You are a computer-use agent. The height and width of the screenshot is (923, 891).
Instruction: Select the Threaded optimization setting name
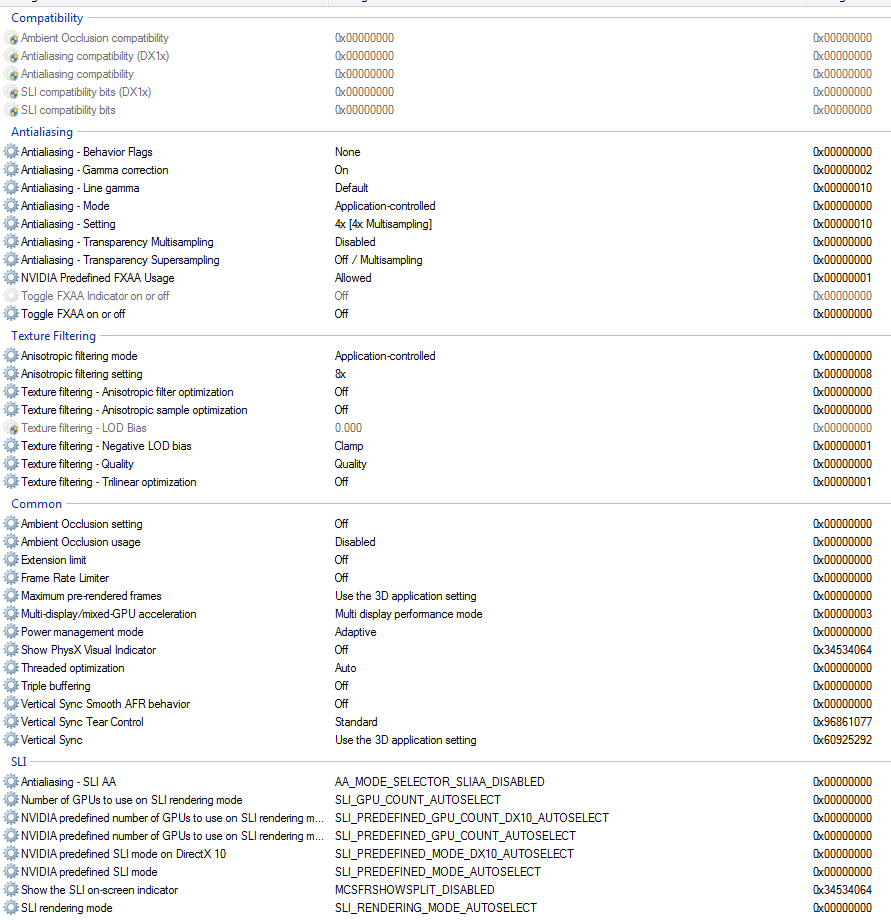[73, 668]
